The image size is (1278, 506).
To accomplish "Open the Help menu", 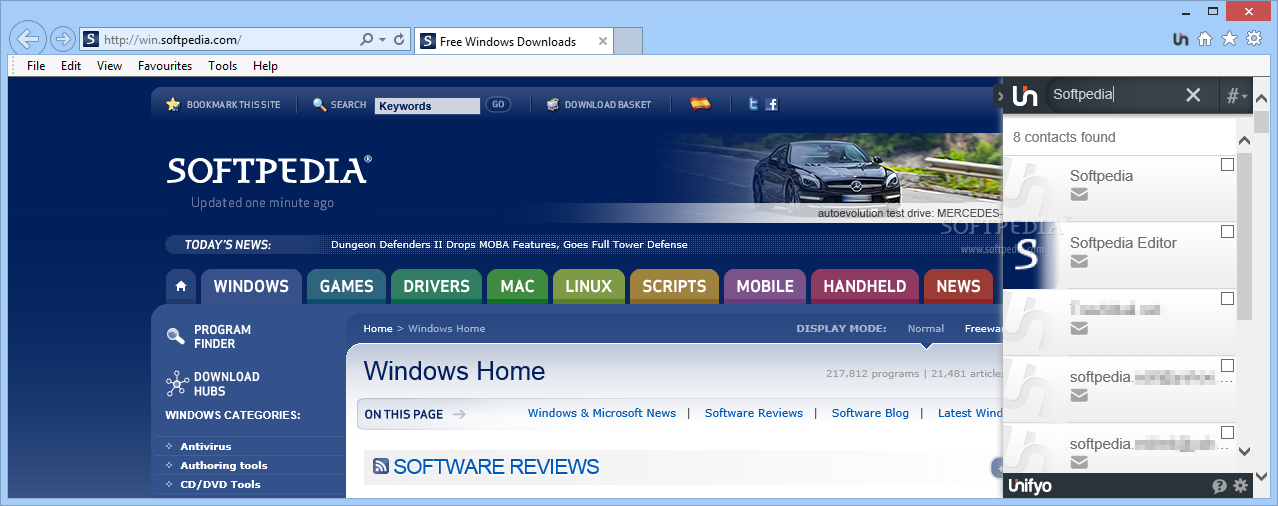I will [x=265, y=66].
